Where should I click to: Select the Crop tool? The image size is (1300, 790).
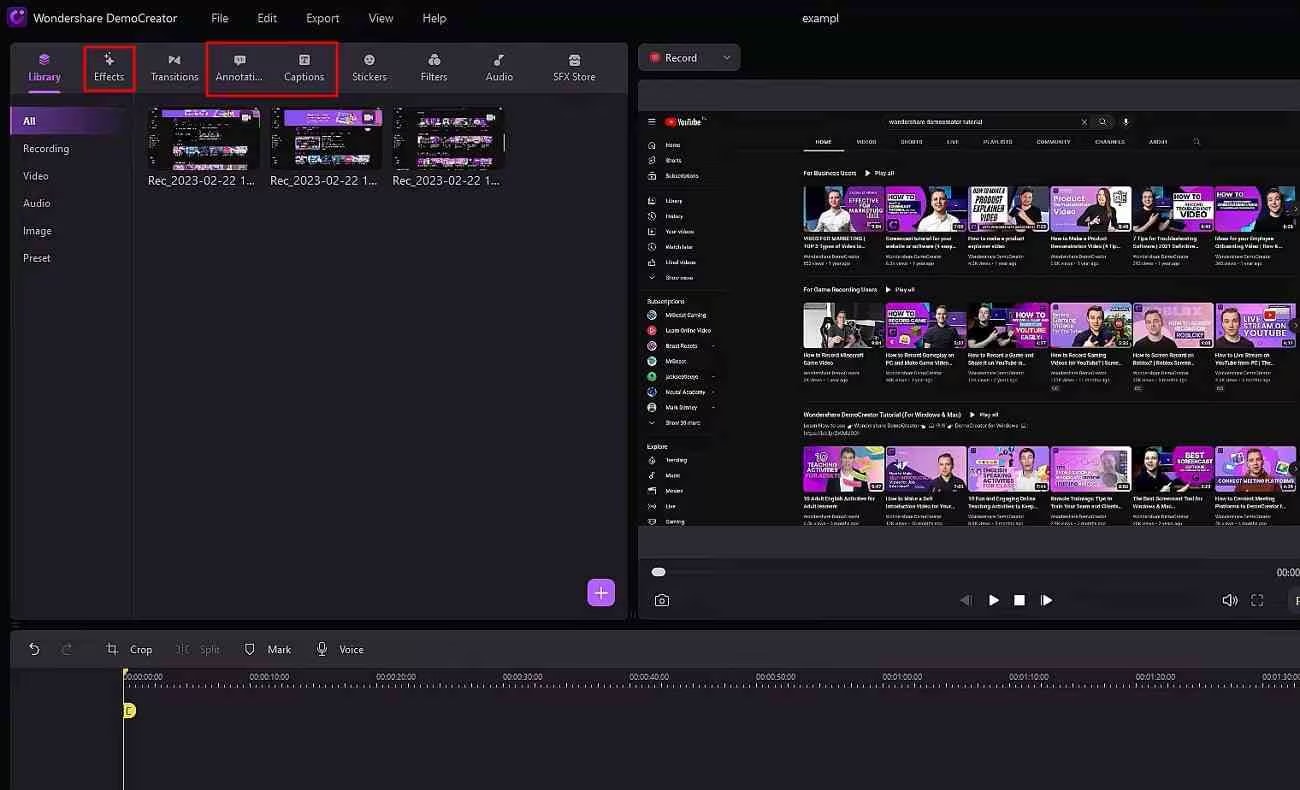pyautogui.click(x=130, y=649)
